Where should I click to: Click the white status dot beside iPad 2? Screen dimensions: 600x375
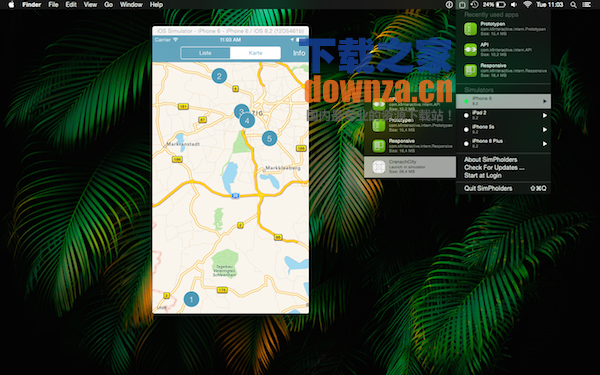(x=466, y=115)
